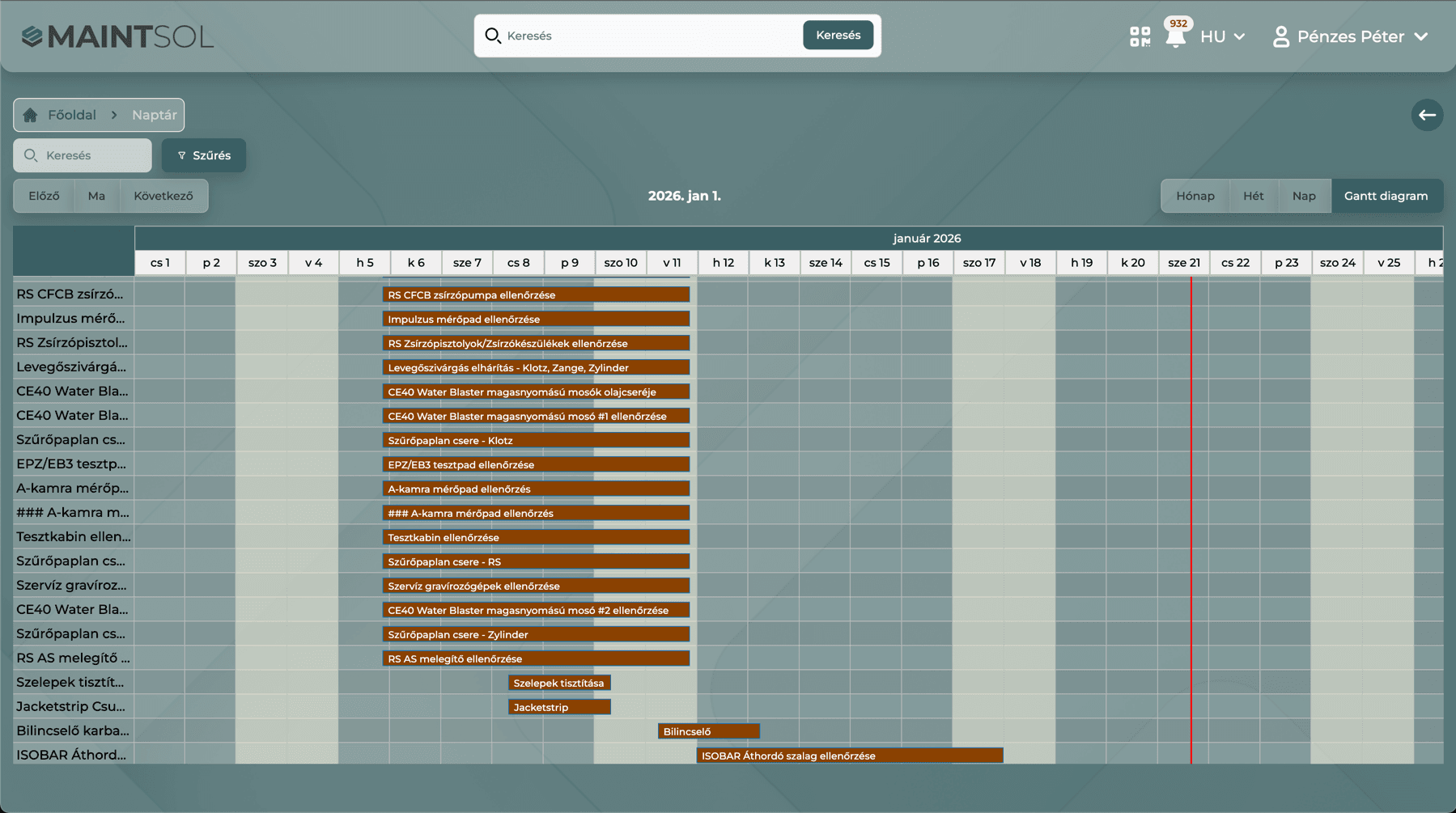Expand the HU language dropdown
1456x813 pixels.
(1222, 36)
